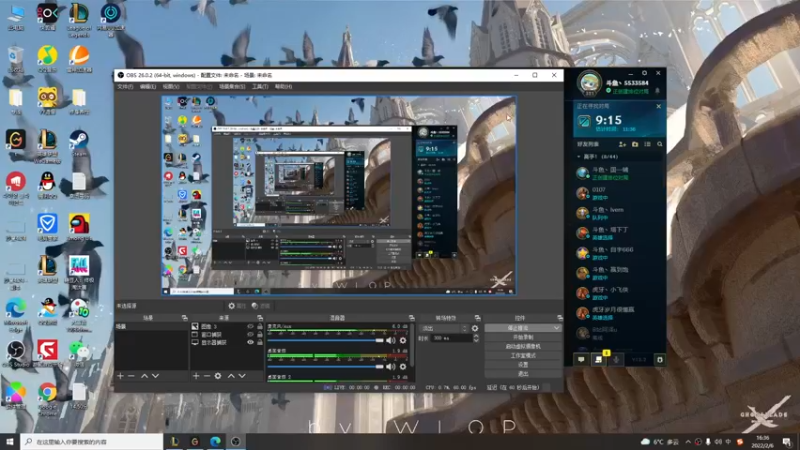Screen dimensions: 800x450
Task: Toggle lock on 窗口捕获 source
Action: 260,335
